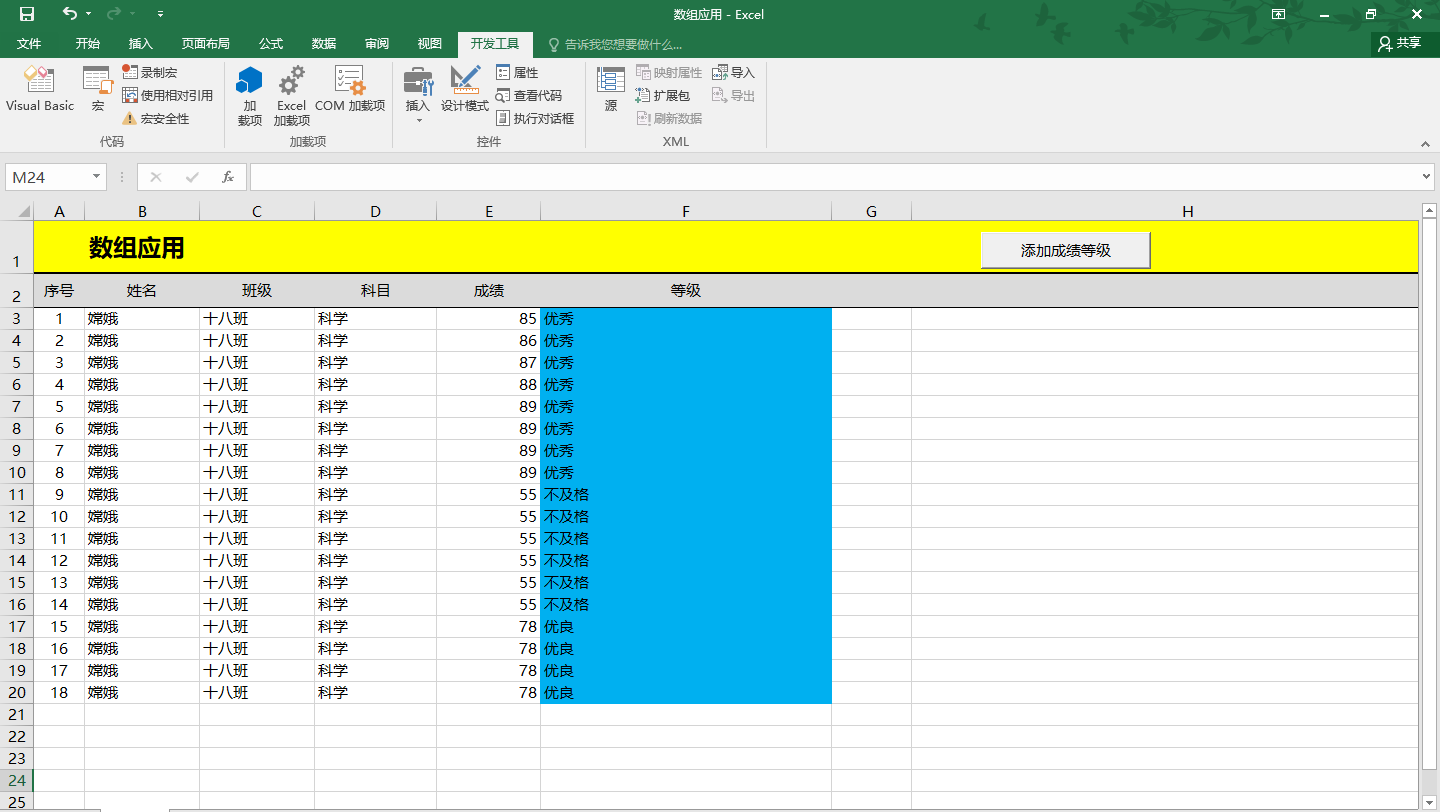Viewport: 1440px width, 812px height.
Task: Click the 添加成绩等级 button
Action: [x=1066, y=250]
